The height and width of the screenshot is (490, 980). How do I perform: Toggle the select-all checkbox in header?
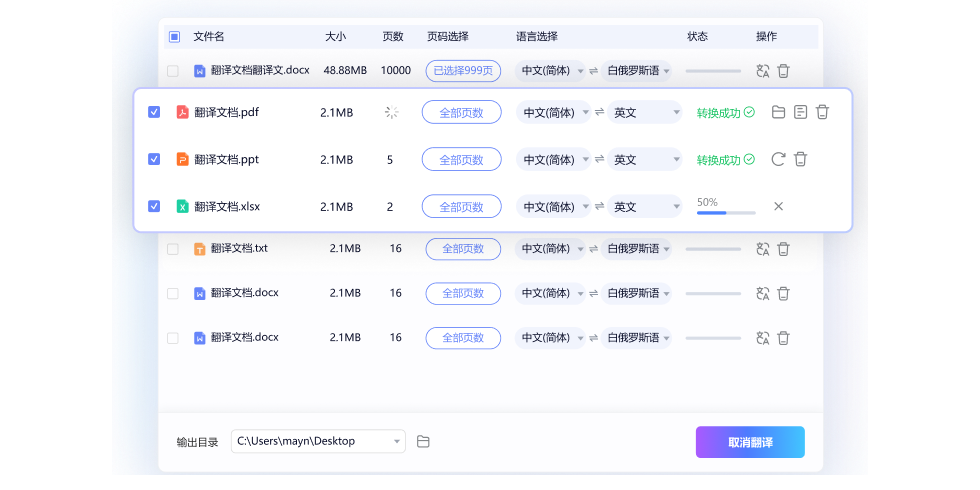tap(174, 37)
